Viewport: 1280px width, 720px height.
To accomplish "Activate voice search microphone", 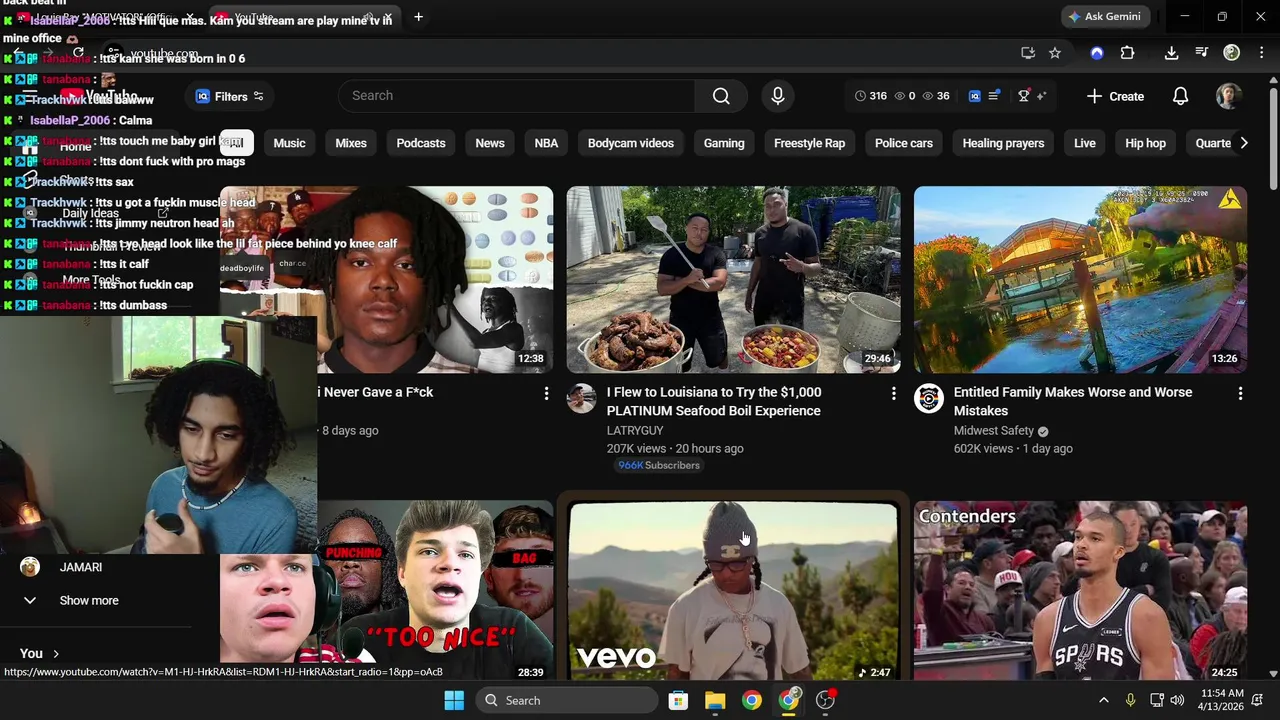I will (x=778, y=96).
